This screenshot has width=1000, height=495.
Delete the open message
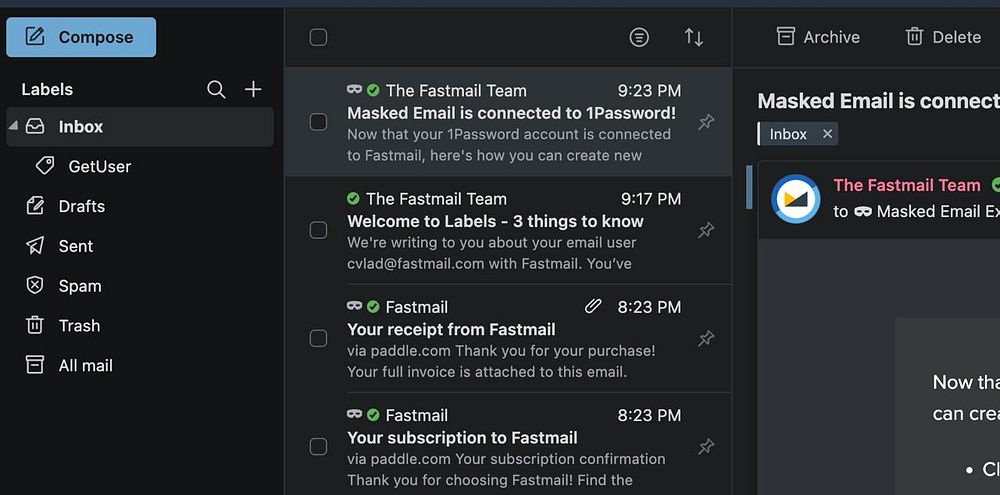pos(943,37)
